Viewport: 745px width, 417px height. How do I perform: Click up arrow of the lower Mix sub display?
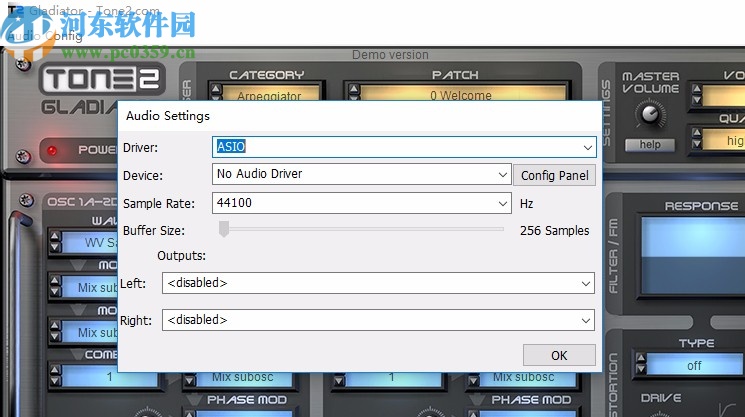click(x=55, y=325)
